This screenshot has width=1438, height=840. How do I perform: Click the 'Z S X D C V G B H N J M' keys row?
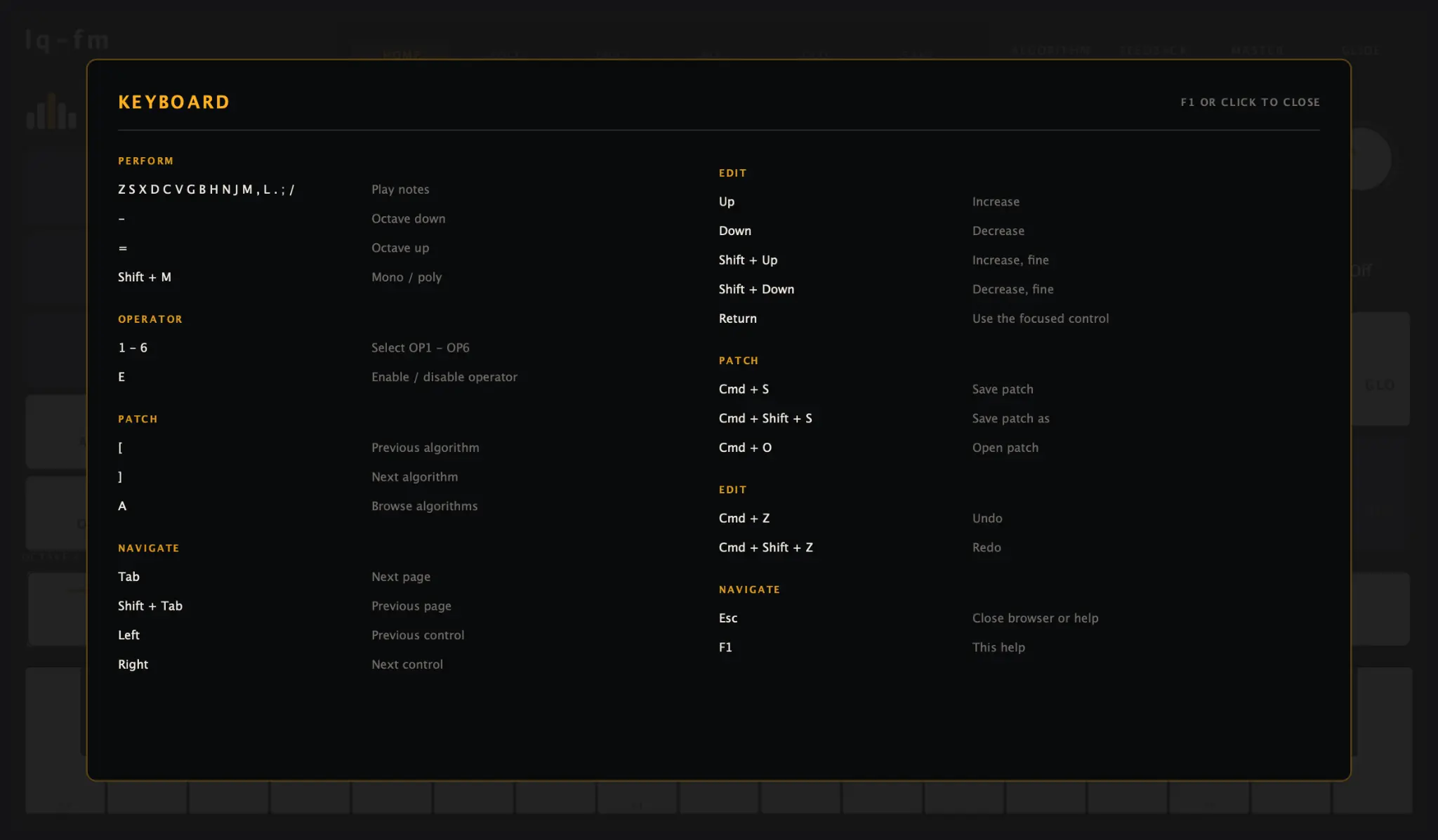coord(206,189)
